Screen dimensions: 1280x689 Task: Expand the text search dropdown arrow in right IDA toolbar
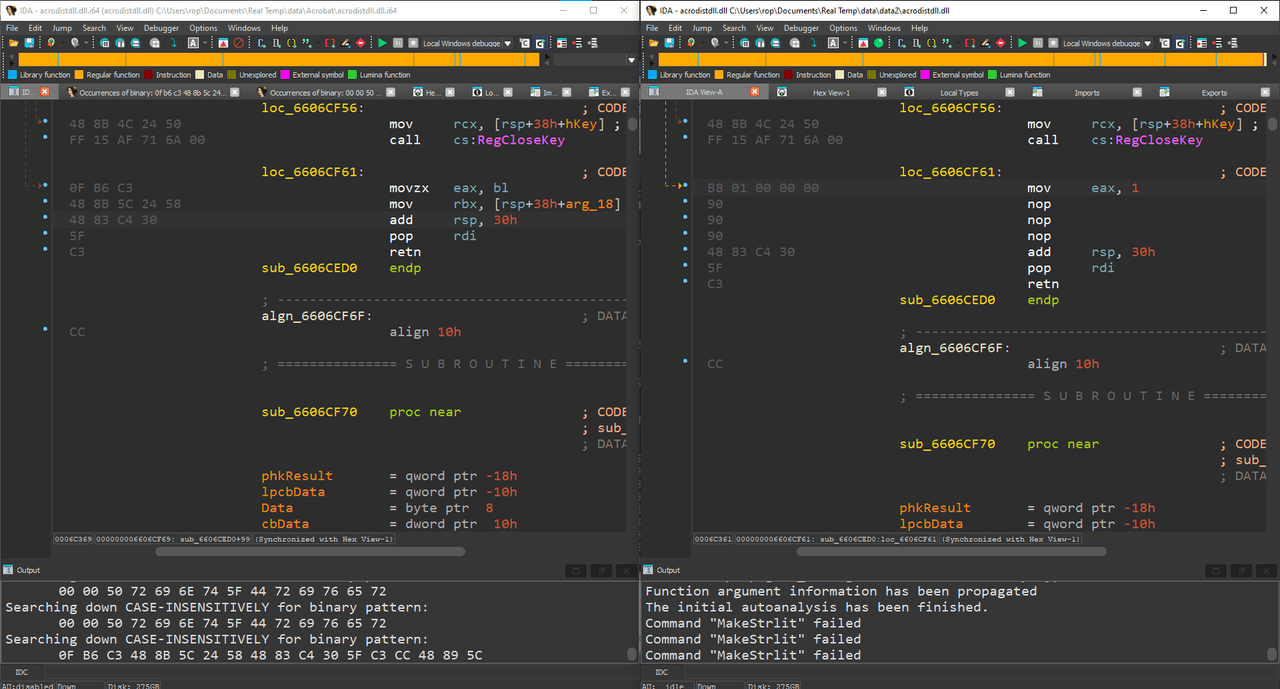pos(845,43)
